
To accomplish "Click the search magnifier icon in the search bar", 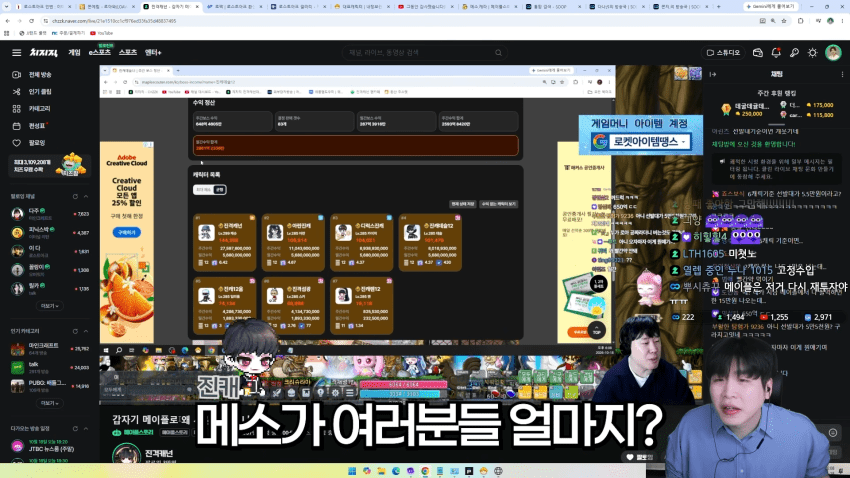I will click(498, 53).
